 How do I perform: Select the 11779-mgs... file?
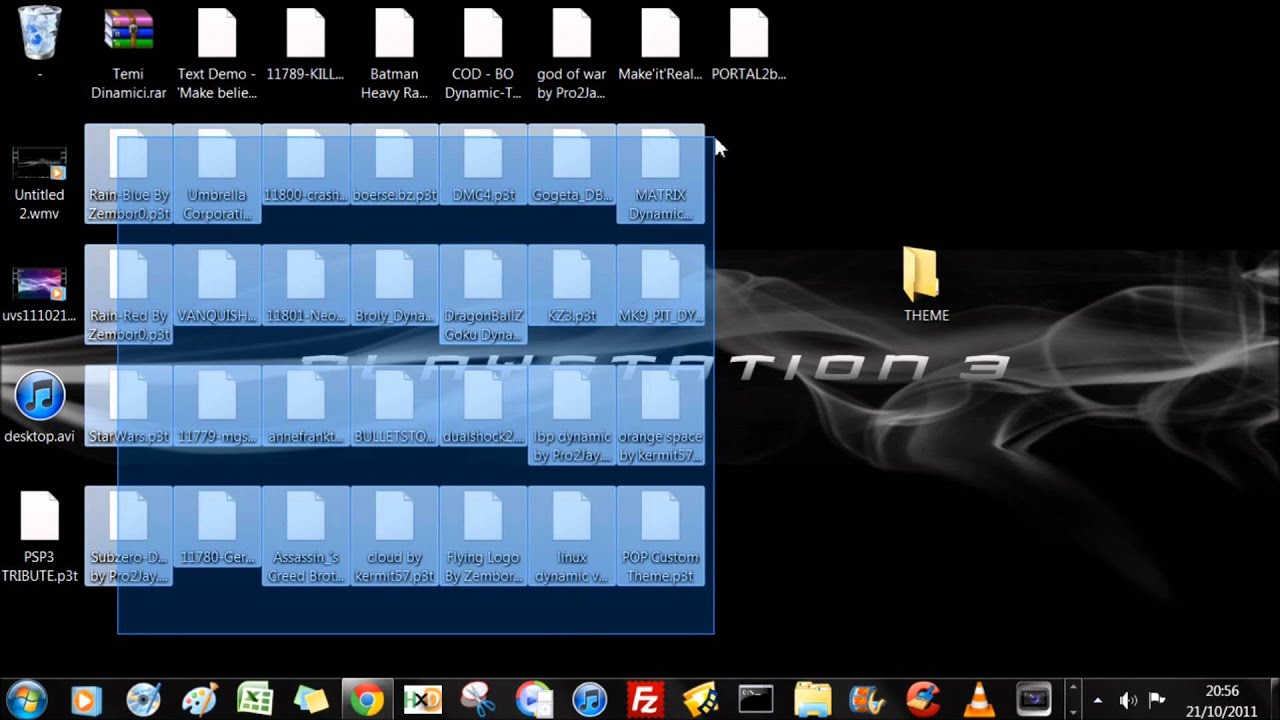[217, 407]
